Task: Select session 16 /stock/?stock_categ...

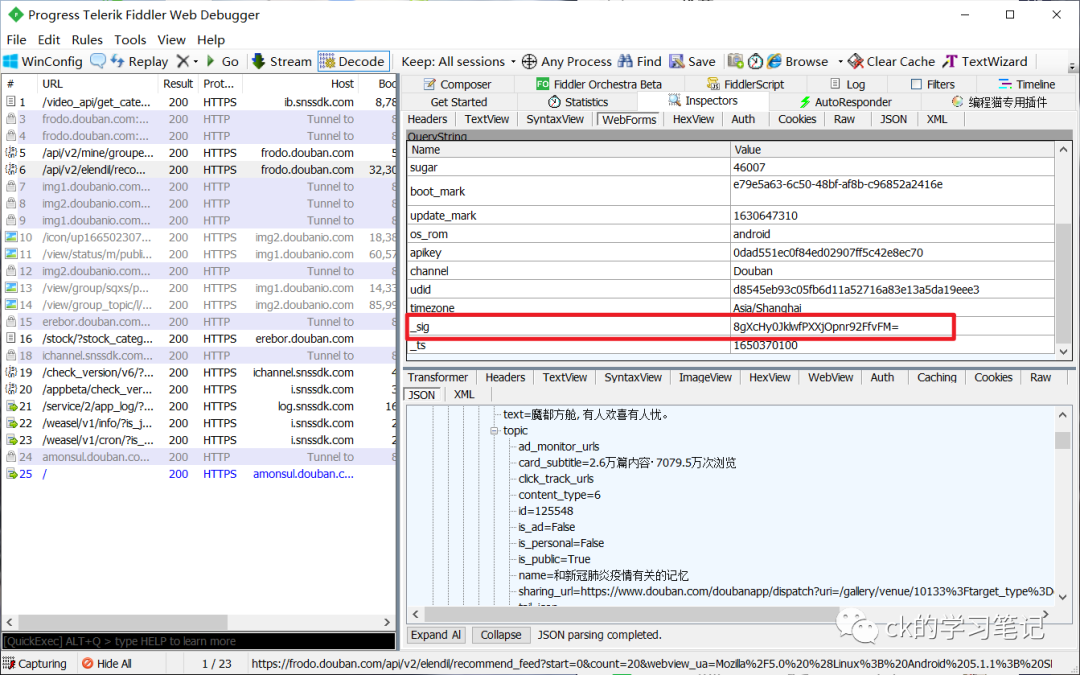Action: pyautogui.click(x=199, y=338)
